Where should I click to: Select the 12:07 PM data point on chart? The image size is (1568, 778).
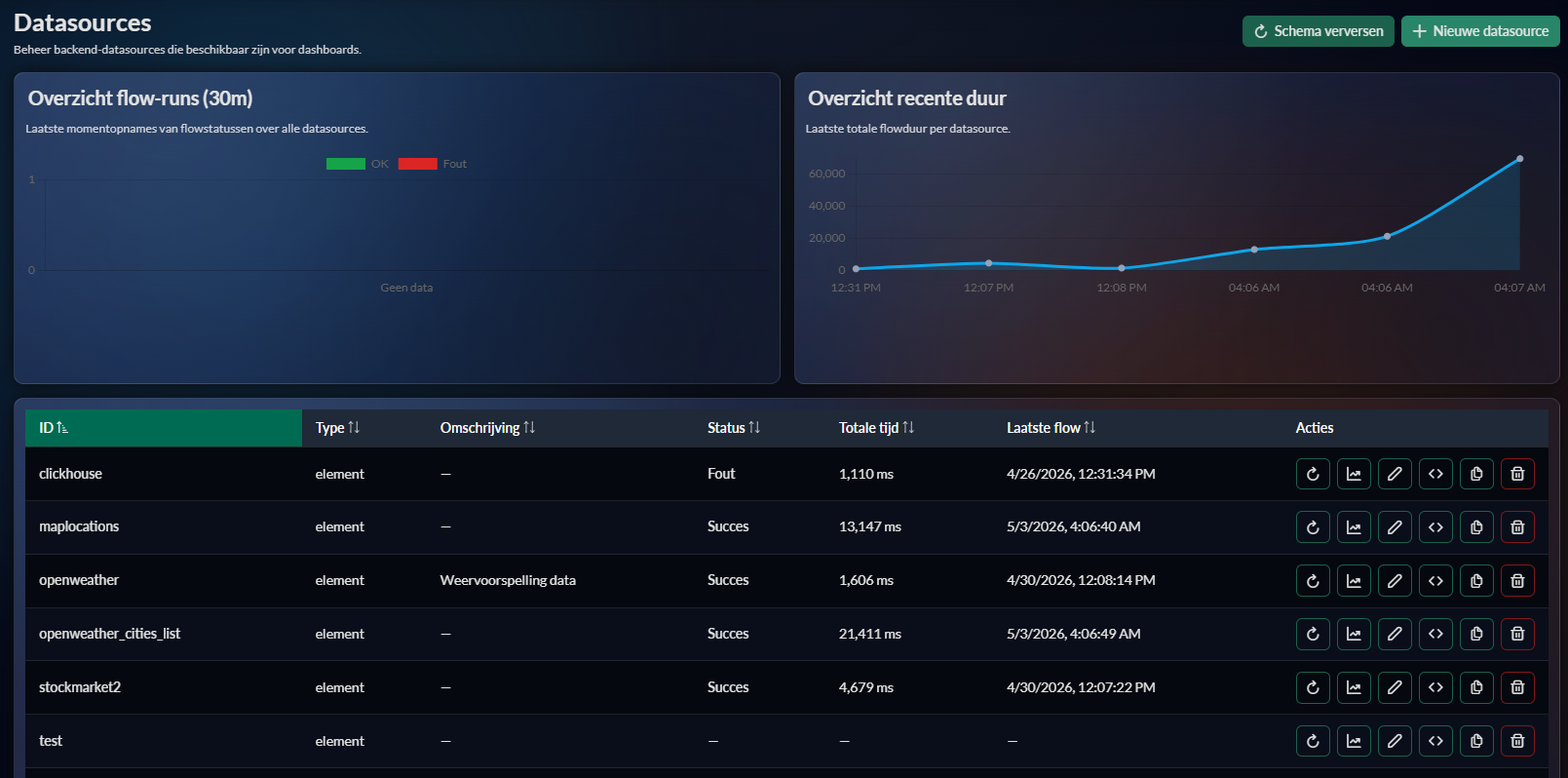click(989, 263)
